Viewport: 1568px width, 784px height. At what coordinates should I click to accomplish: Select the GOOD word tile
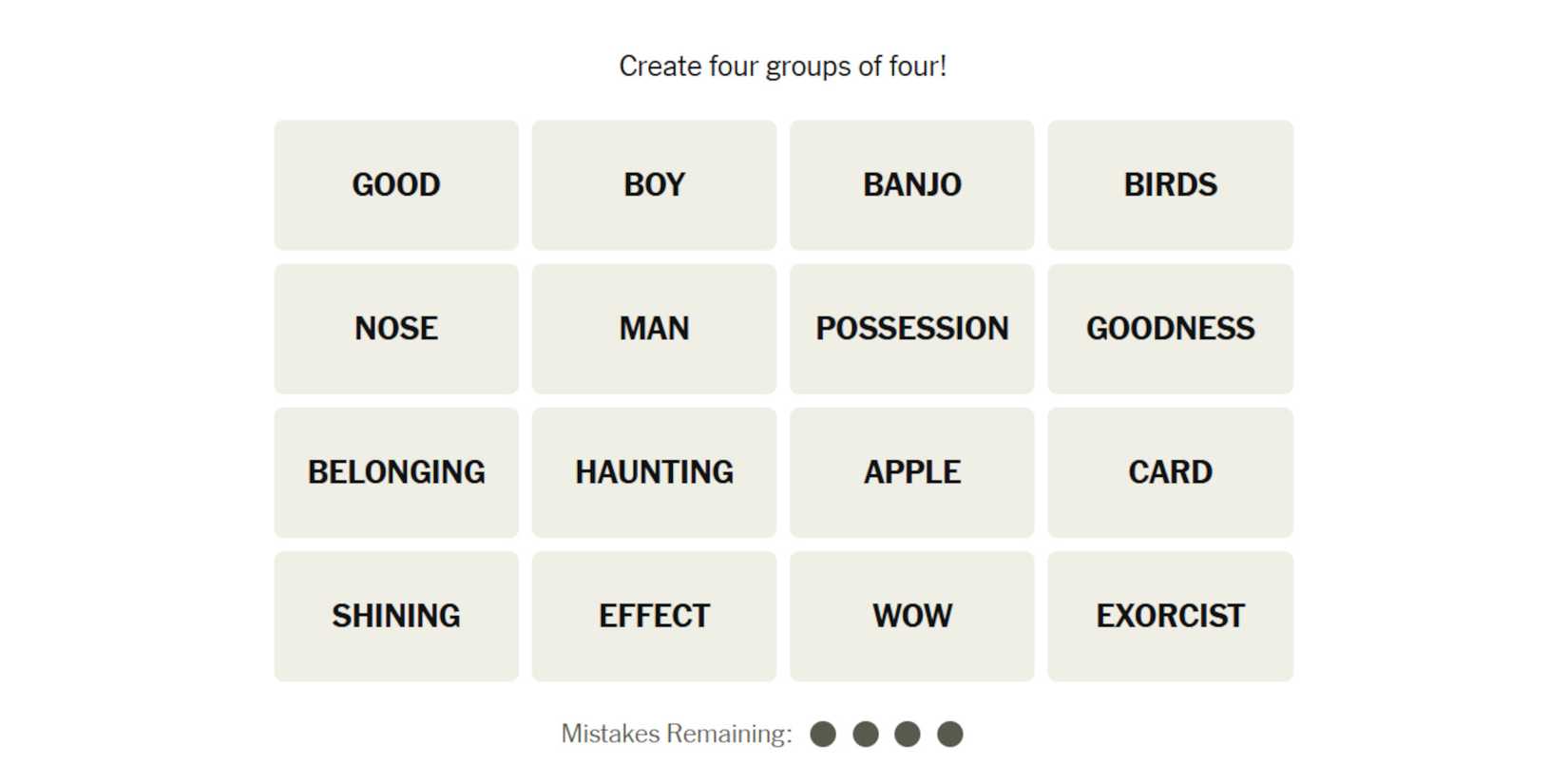tap(396, 185)
